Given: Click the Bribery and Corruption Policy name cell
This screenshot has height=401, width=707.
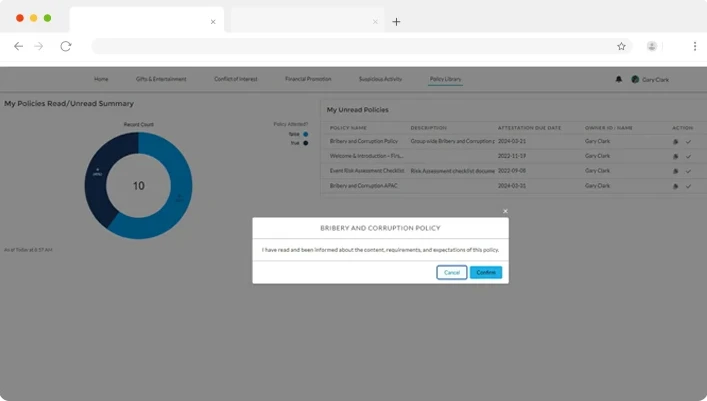Looking at the screenshot, I should click(364, 141).
